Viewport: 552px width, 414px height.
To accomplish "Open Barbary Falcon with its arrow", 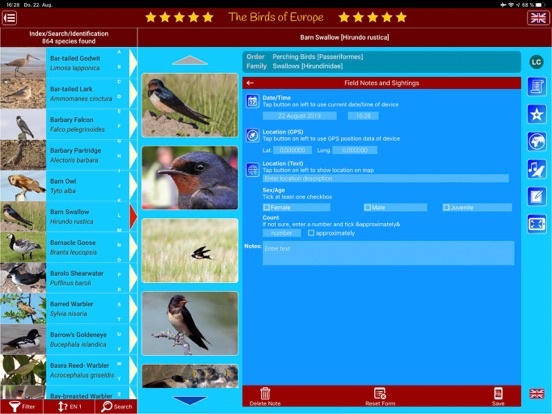I will [133, 124].
